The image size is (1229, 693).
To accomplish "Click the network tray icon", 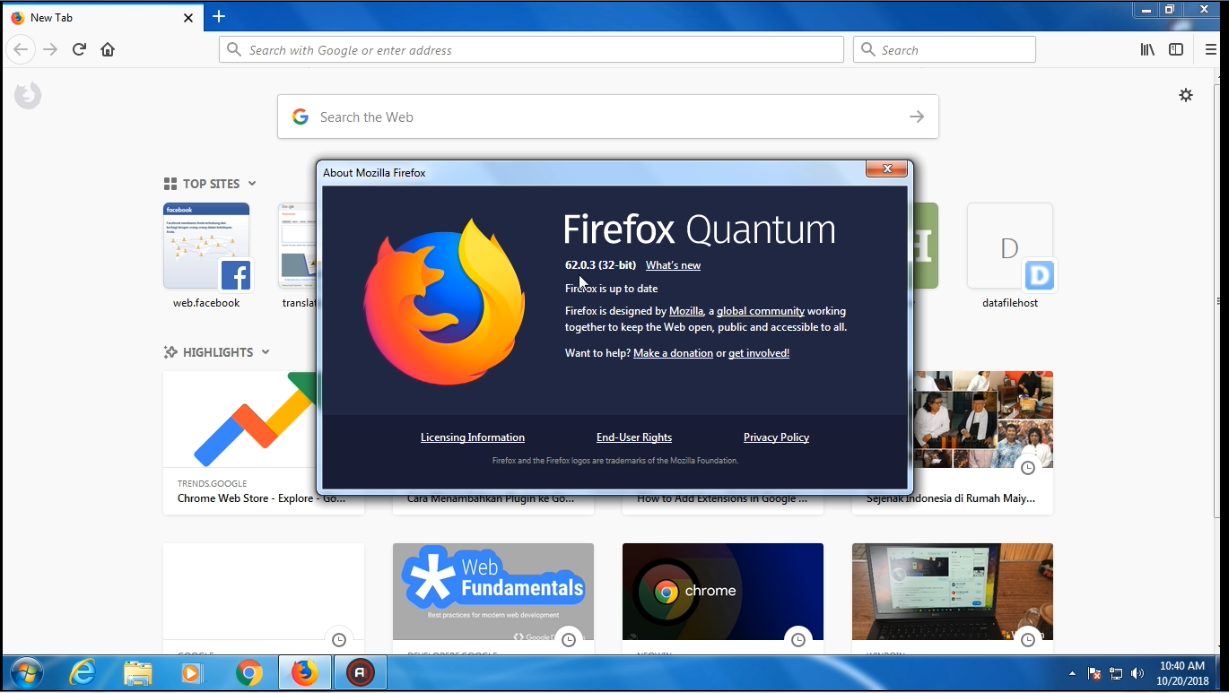I will pos(1116,674).
